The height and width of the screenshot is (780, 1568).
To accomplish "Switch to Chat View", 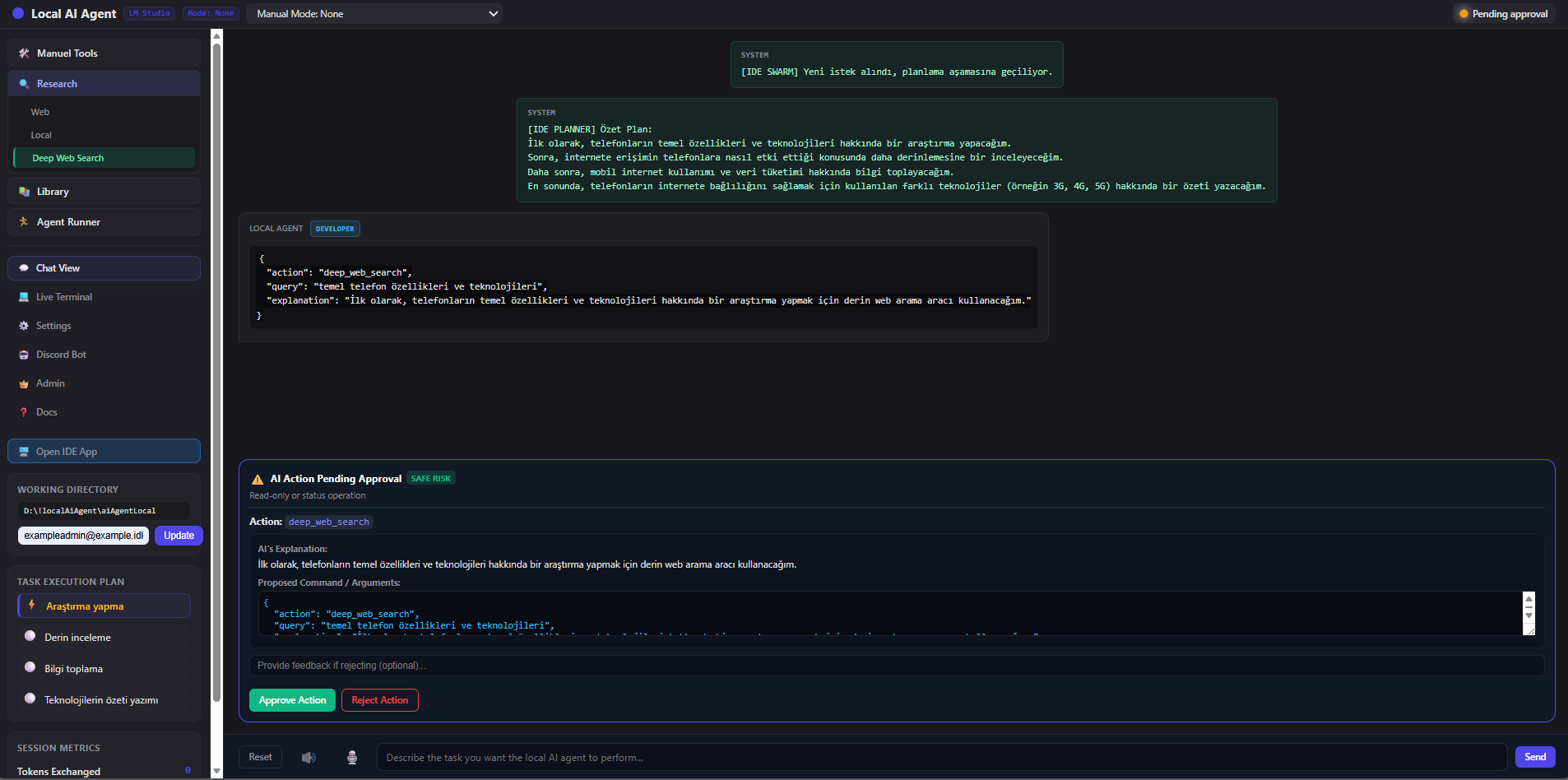I will point(104,268).
